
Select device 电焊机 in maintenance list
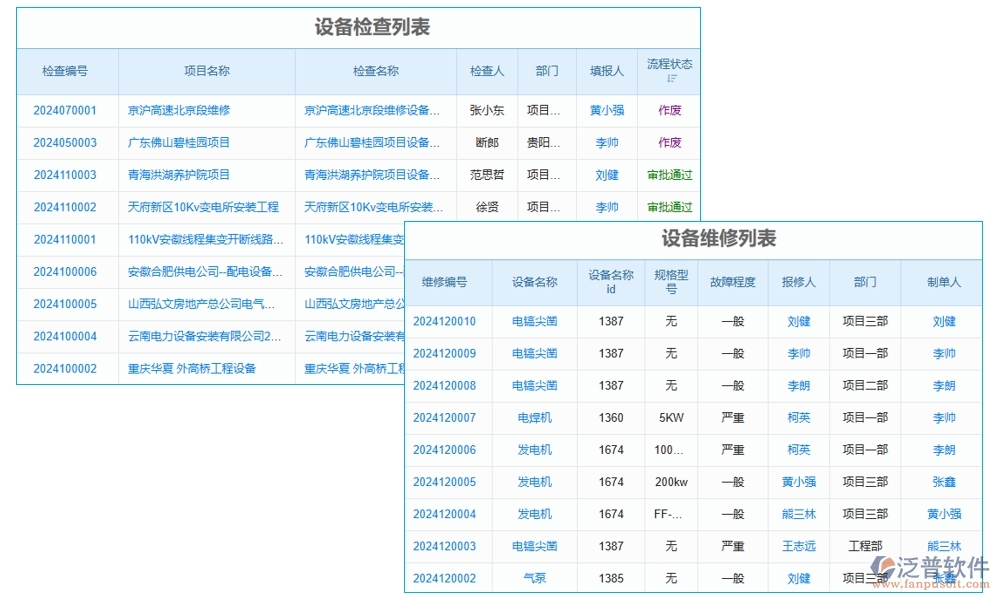533,418
